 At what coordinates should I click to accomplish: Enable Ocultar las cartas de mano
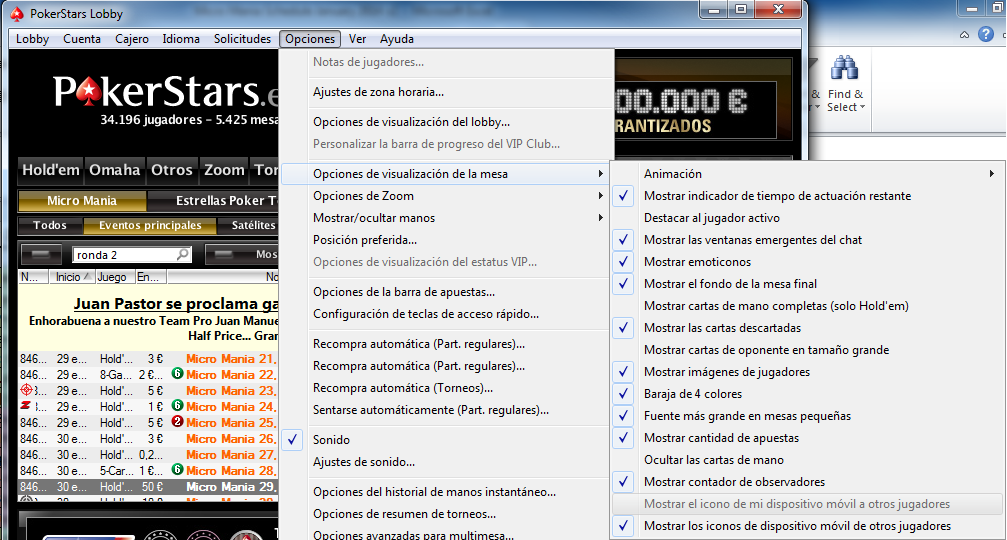tap(807, 460)
